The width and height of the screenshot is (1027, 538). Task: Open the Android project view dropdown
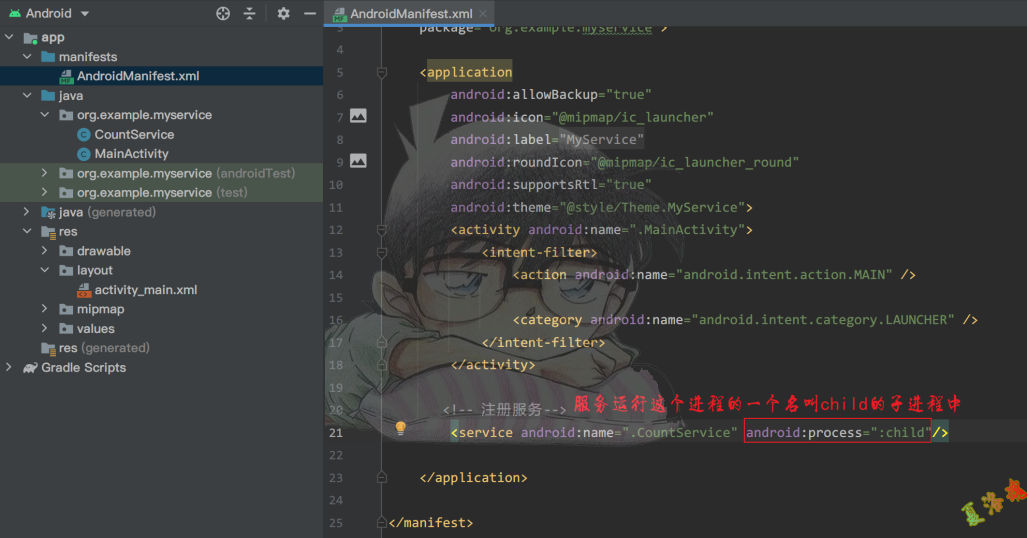tap(84, 13)
